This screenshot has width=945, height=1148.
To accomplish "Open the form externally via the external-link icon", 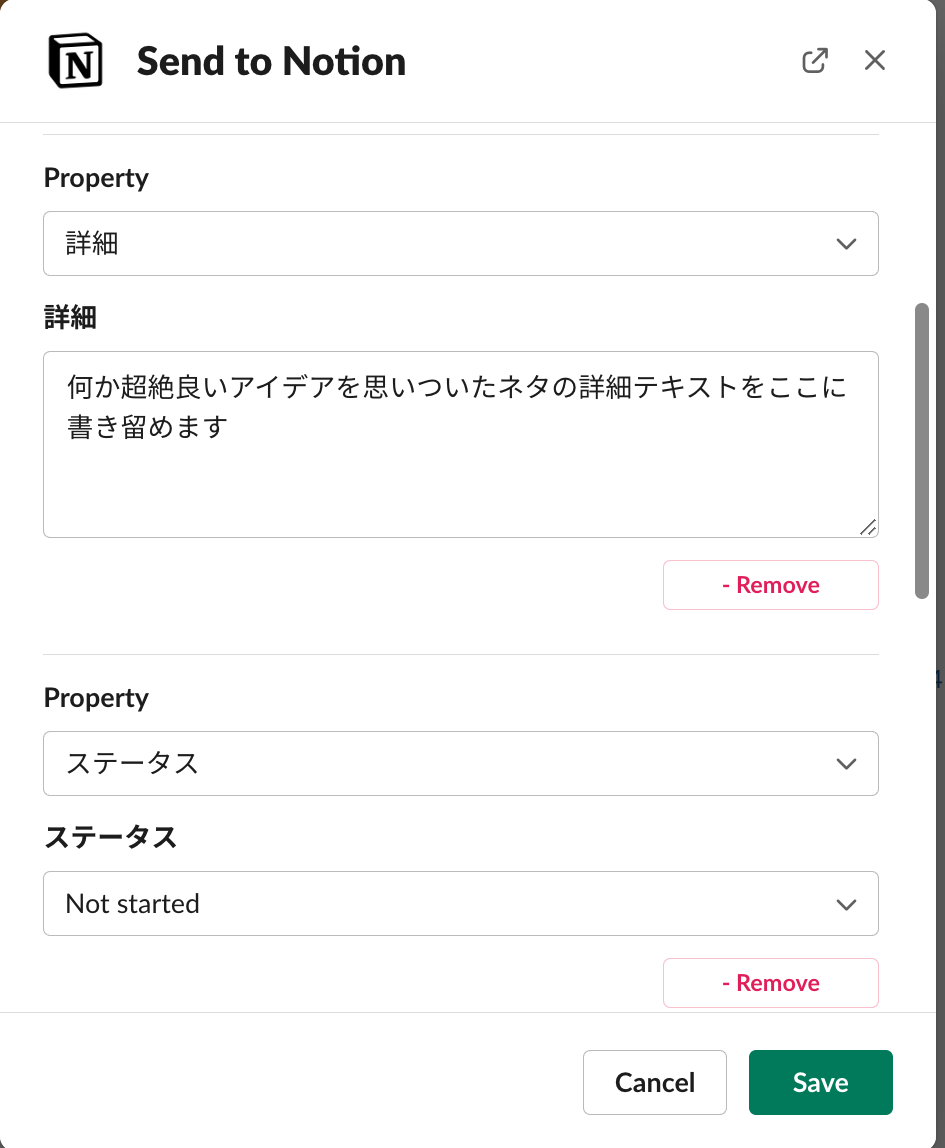I will [x=815, y=60].
